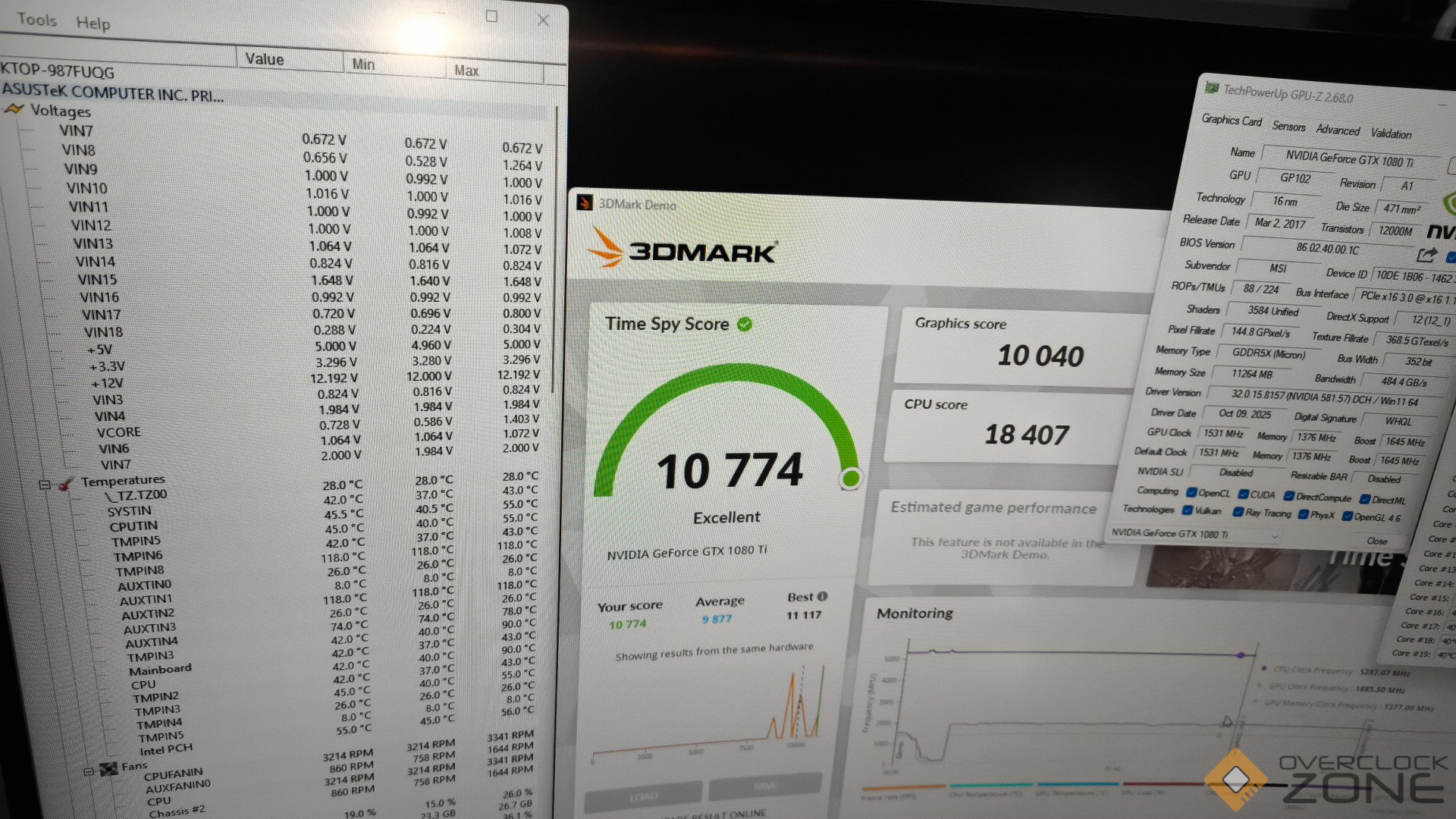Click the Best score info icon
Image resolution: width=1456 pixels, height=819 pixels.
coord(823,596)
